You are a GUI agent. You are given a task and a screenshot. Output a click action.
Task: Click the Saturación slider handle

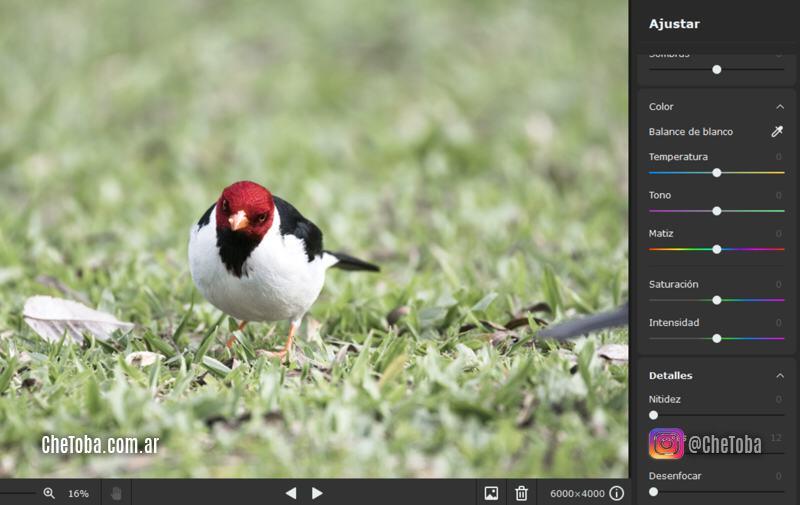click(717, 300)
